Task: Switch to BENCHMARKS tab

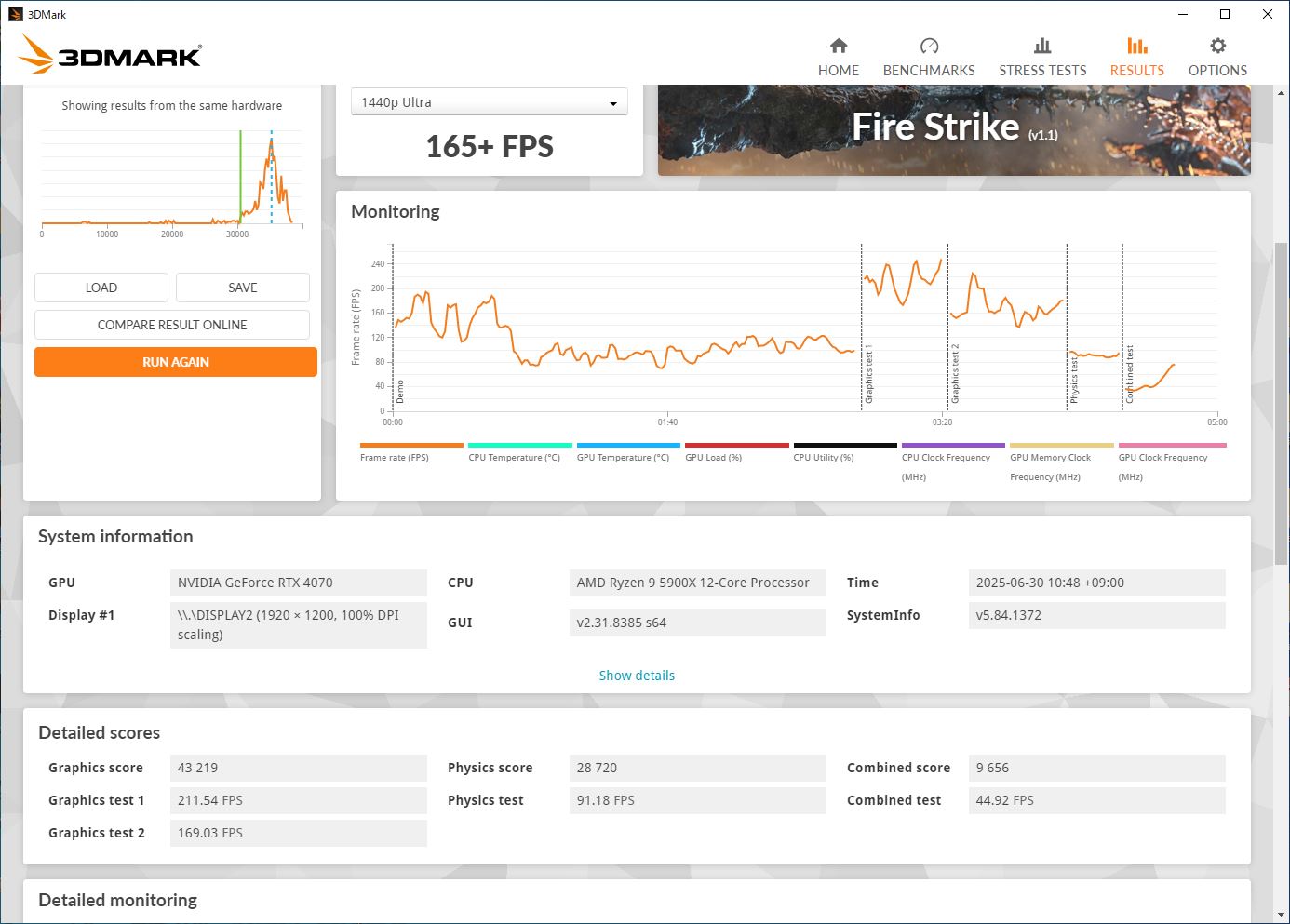Action: (x=929, y=58)
